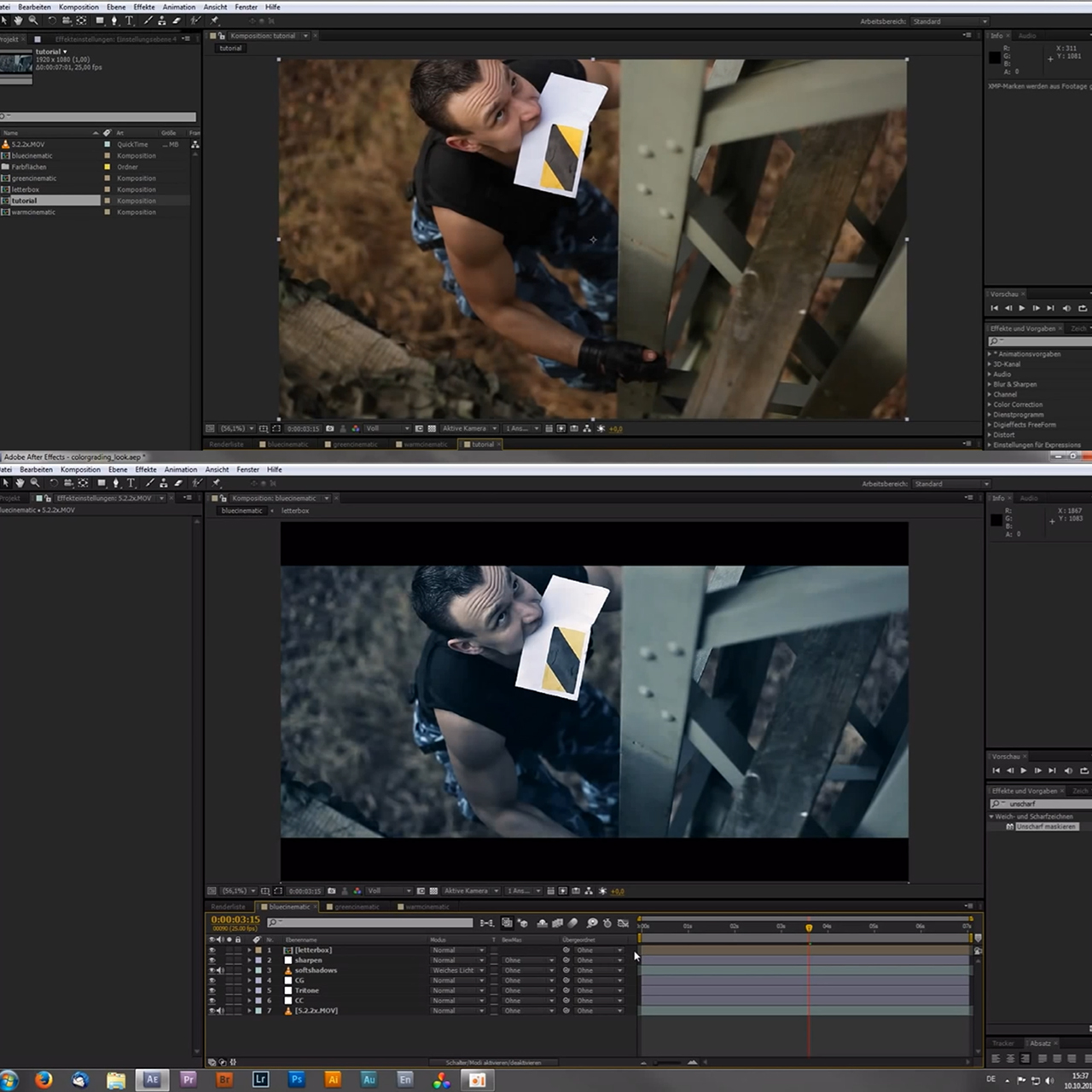Click the label color swatch of letterbox layer
Screen dimensions: 1092x1092
pyautogui.click(x=258, y=950)
